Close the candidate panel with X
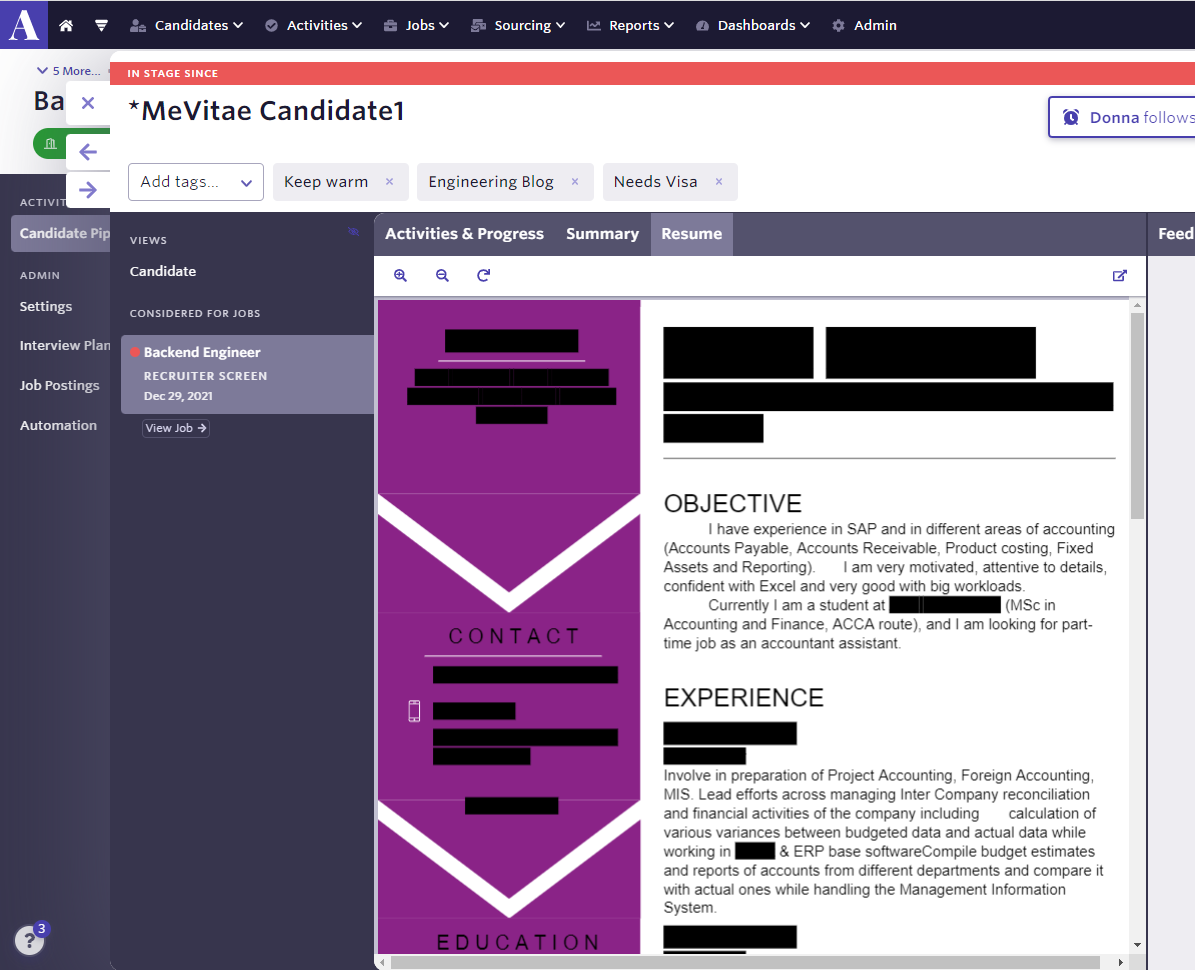 pyautogui.click(x=88, y=103)
